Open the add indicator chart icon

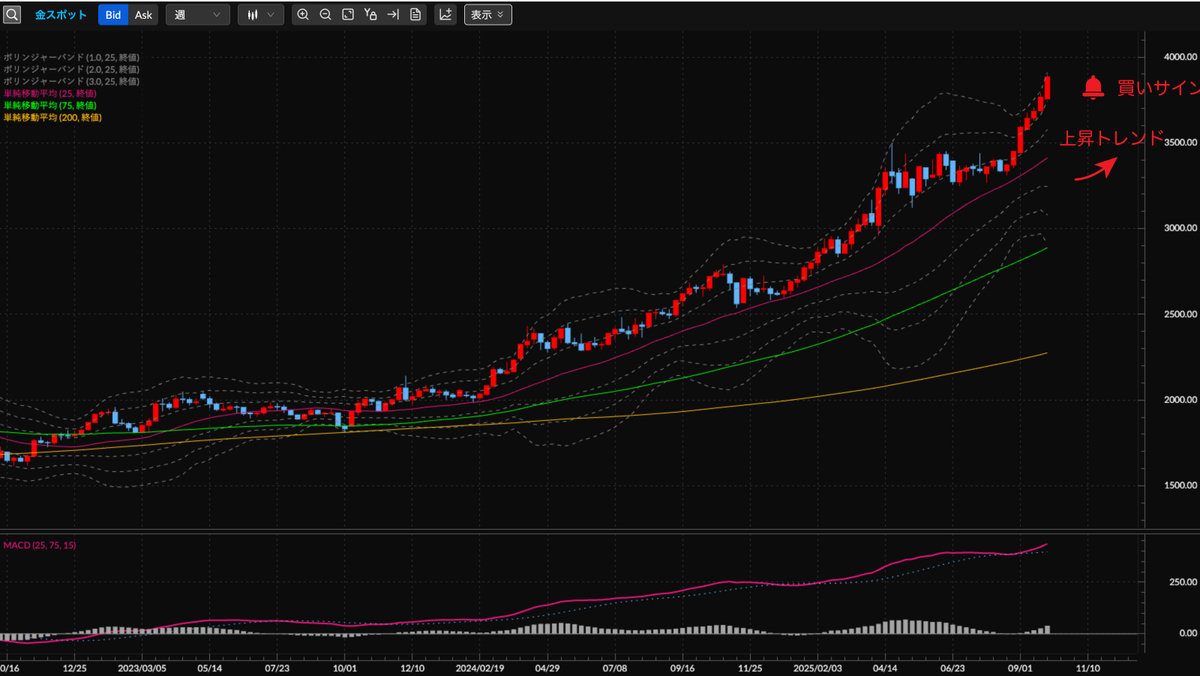(445, 15)
